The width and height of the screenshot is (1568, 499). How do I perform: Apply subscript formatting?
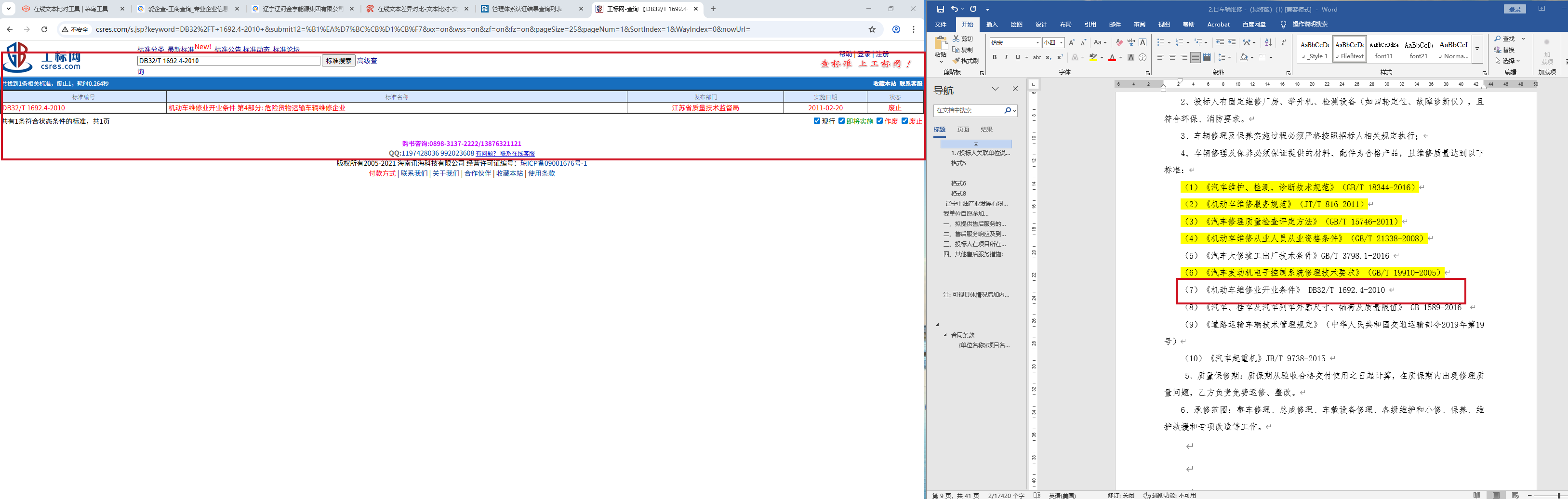(x=1048, y=58)
